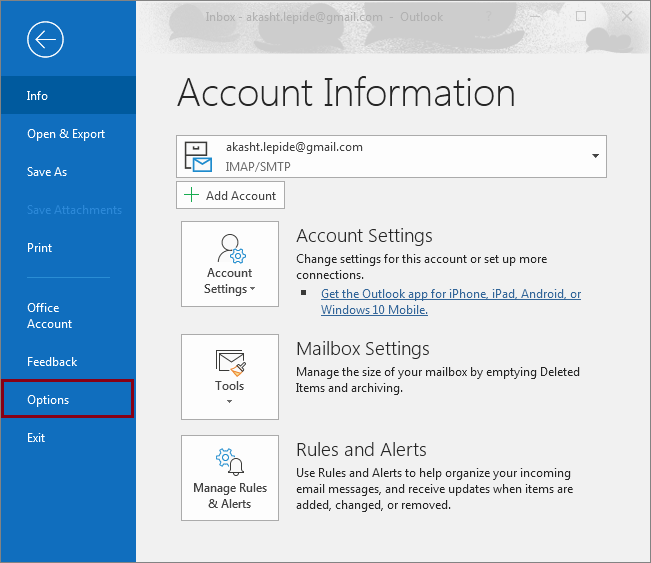
Task: Click the Account Settings person-gear icon
Action: tap(231, 249)
